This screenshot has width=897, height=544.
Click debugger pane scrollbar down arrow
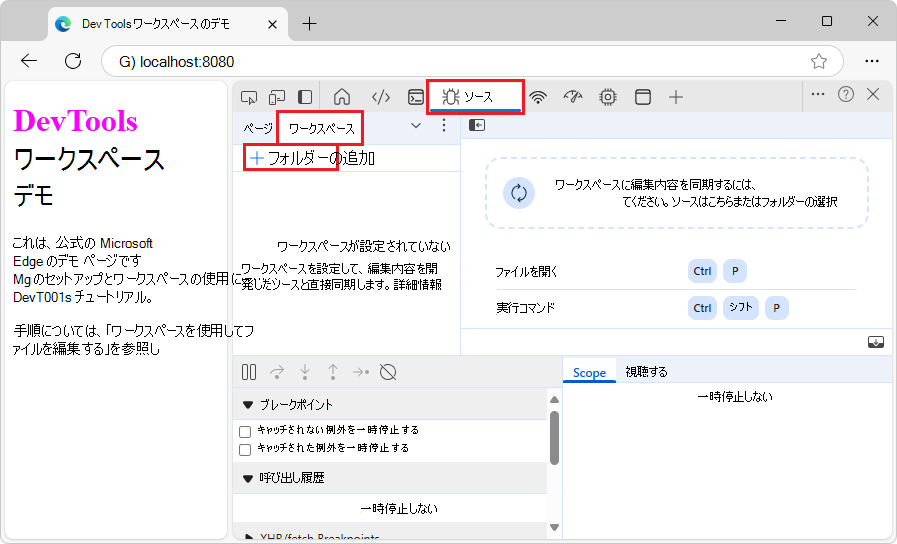coord(554,527)
